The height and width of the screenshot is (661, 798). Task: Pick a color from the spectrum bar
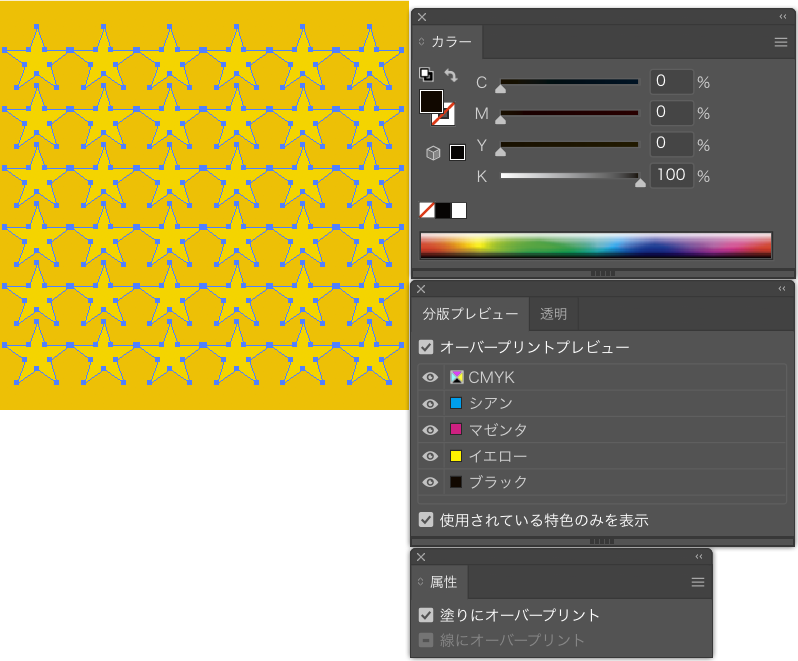point(596,245)
